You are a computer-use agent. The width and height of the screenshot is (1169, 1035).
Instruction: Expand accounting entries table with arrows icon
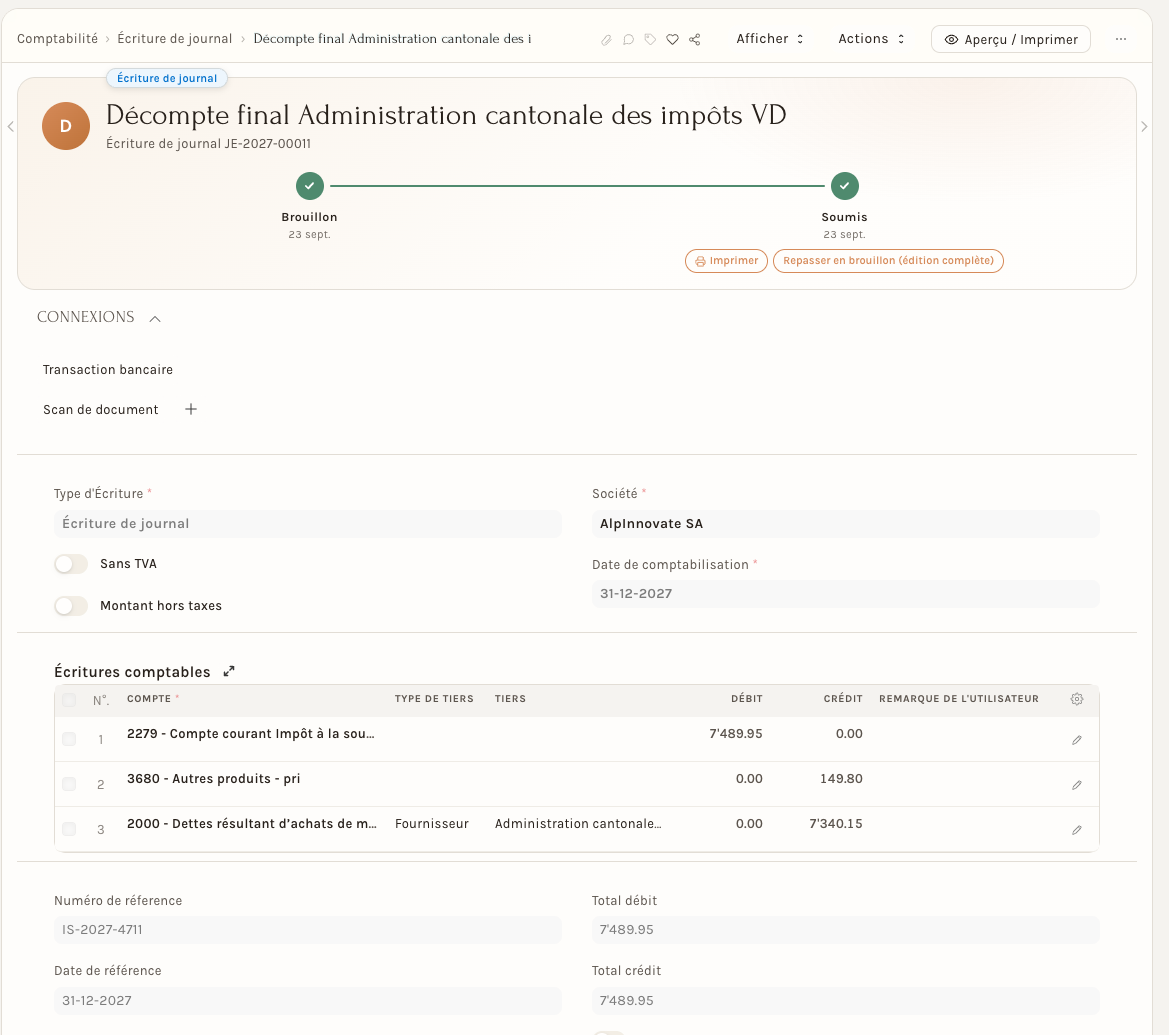(x=229, y=671)
